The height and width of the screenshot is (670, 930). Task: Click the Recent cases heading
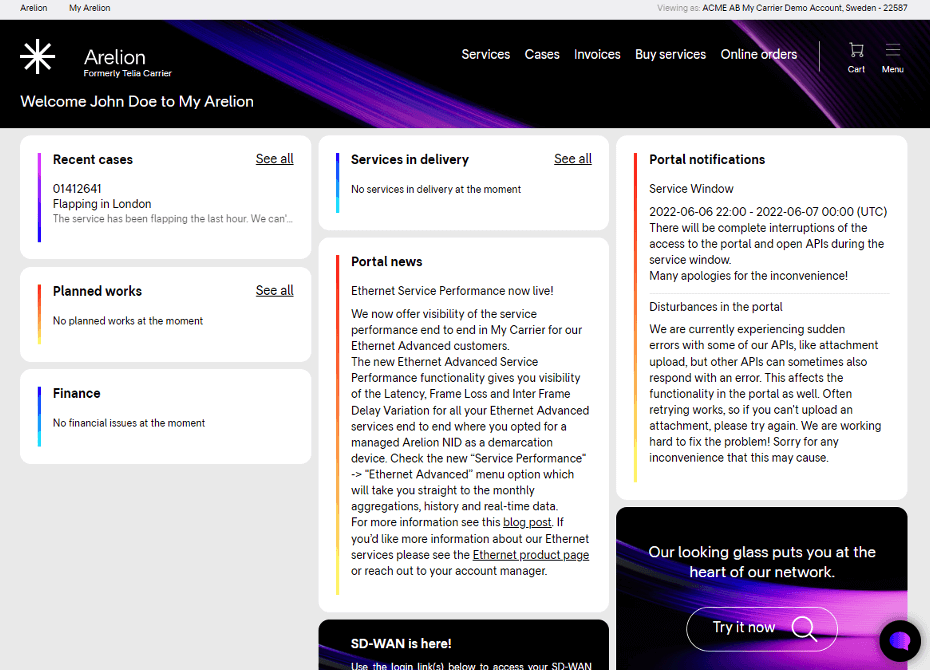point(93,159)
